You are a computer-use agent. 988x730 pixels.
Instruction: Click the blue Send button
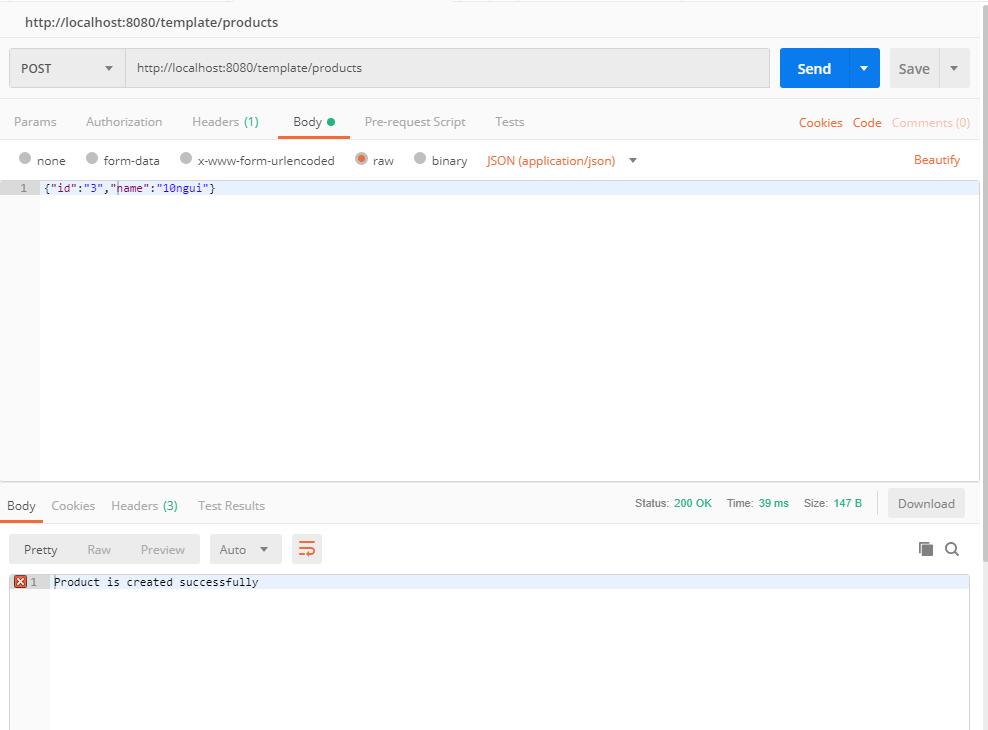point(814,68)
